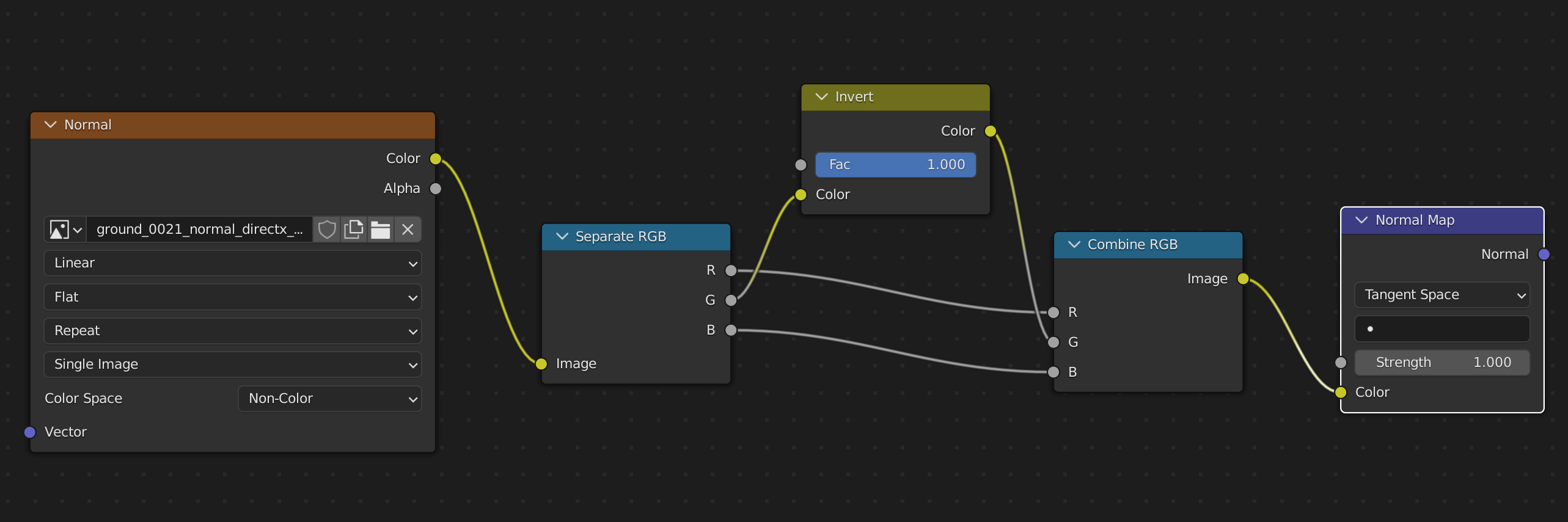The width and height of the screenshot is (1568, 522).
Task: Click the Normal Map Strength slider
Action: (x=1442, y=363)
